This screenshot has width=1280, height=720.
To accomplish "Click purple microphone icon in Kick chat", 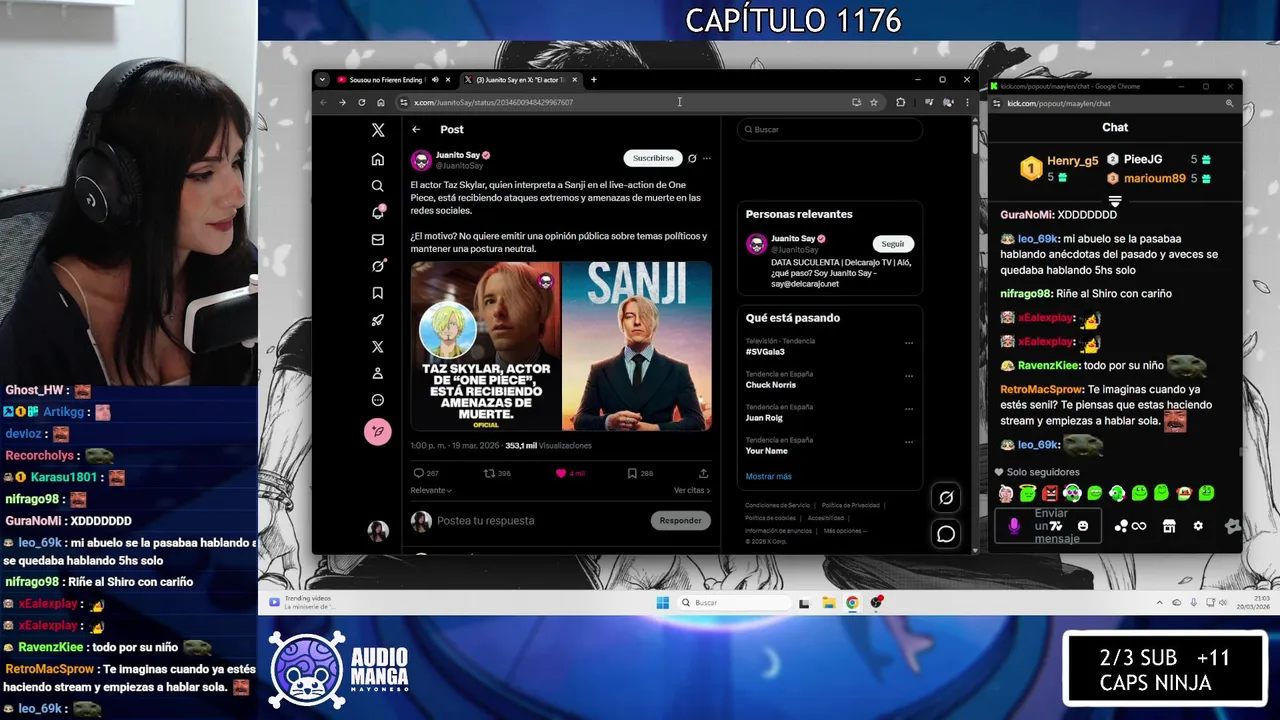I will (1014, 526).
